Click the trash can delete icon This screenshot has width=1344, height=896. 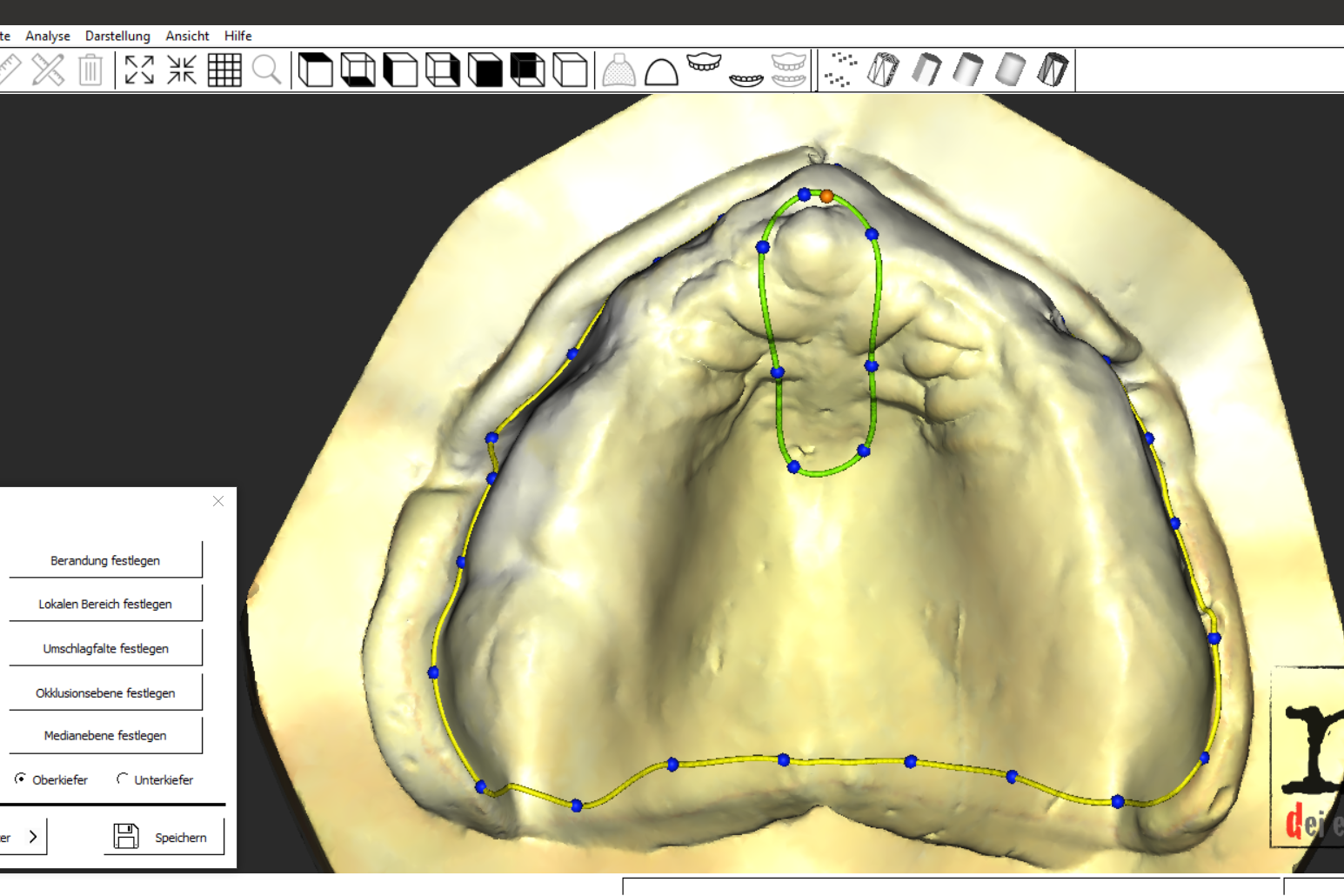pos(90,70)
